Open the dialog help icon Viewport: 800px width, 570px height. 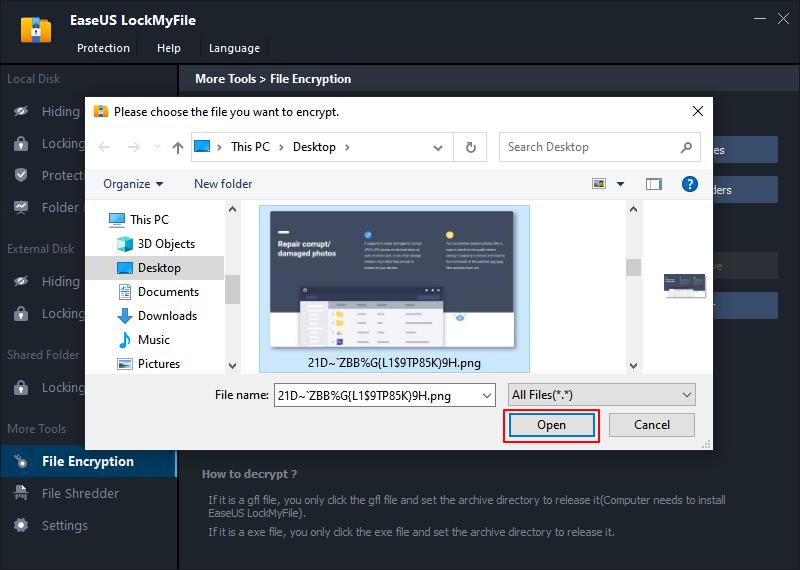(690, 184)
